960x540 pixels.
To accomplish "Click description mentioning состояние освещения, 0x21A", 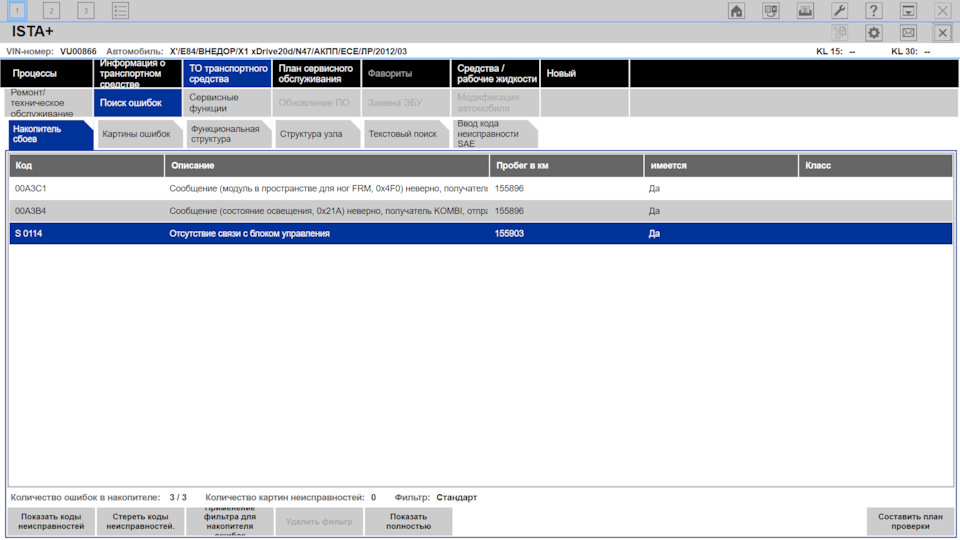I will click(x=328, y=211).
